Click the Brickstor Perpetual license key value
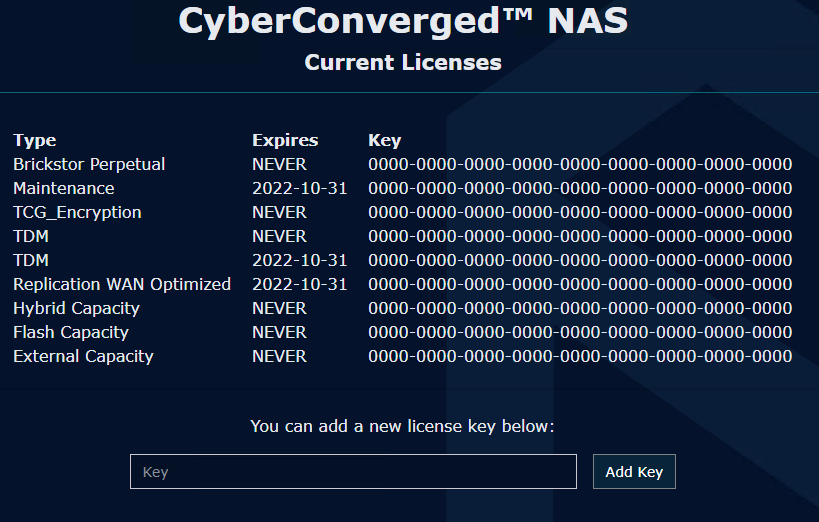819x522 pixels. coord(580,164)
